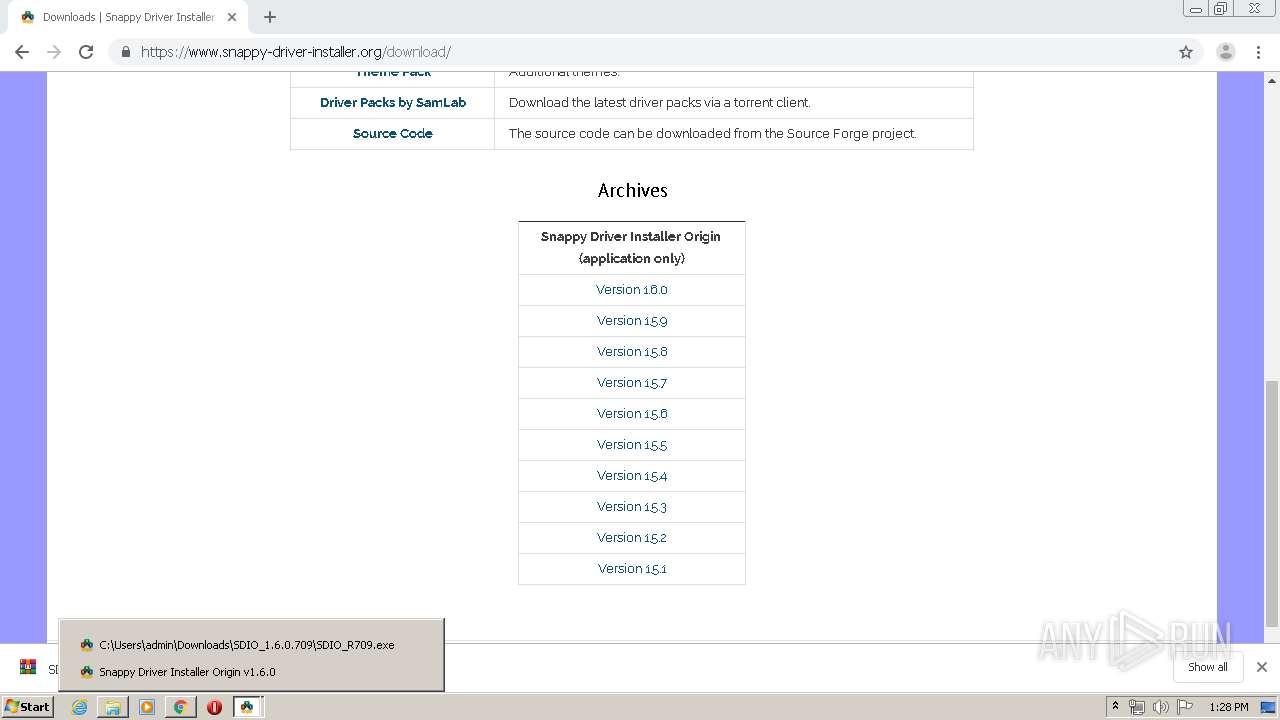
Task: Switch to Chrome in taskbar
Action: pos(181,707)
